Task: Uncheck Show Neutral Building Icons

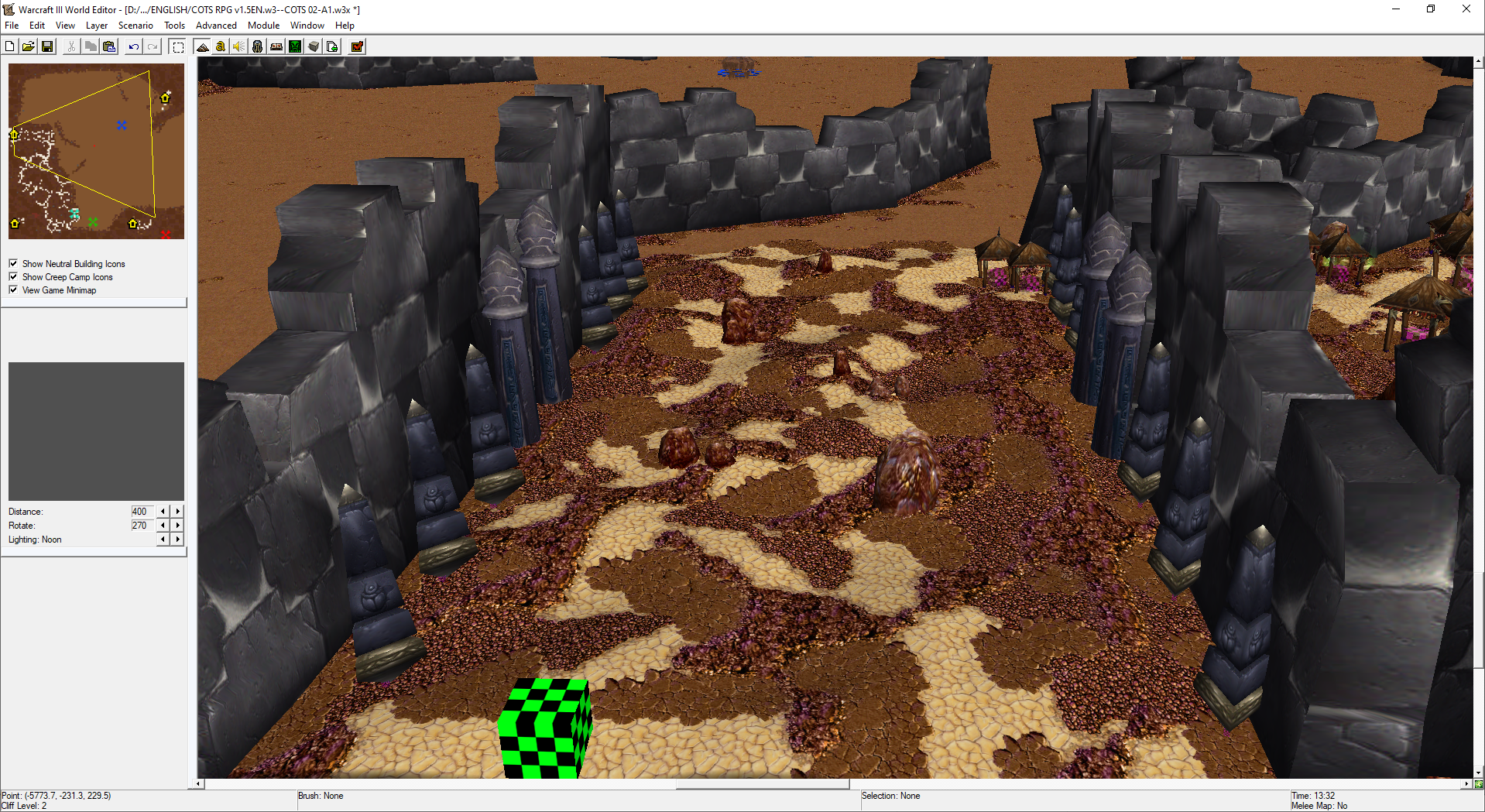Action: click(x=13, y=263)
